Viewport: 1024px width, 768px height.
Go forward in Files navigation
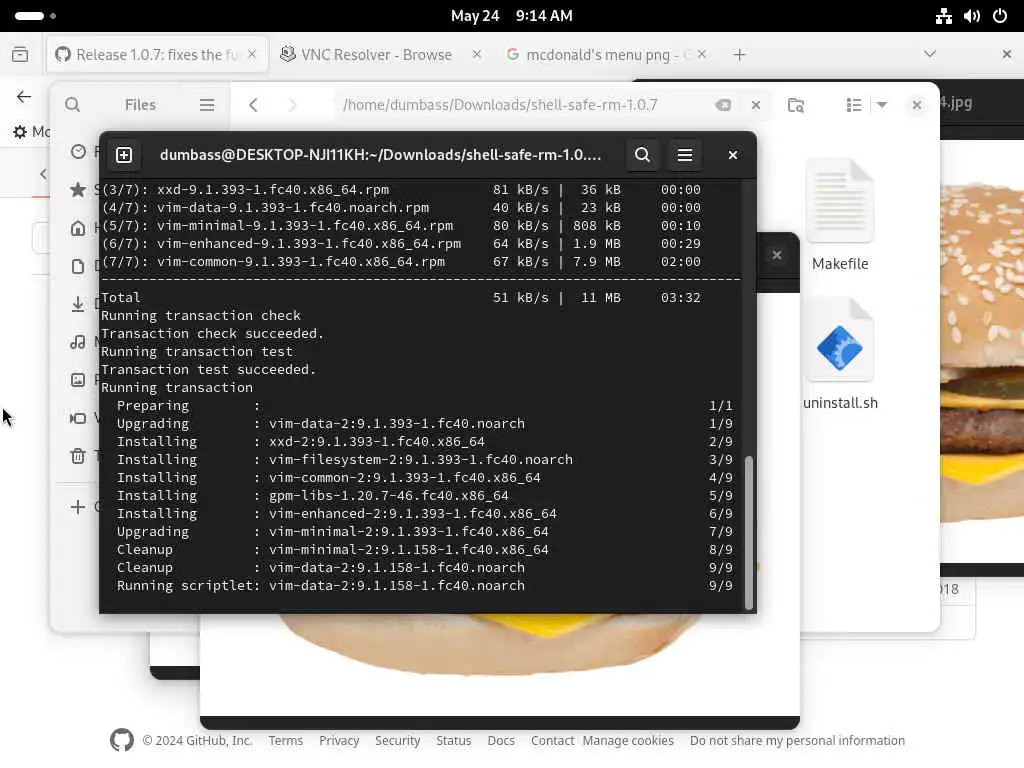(x=292, y=105)
